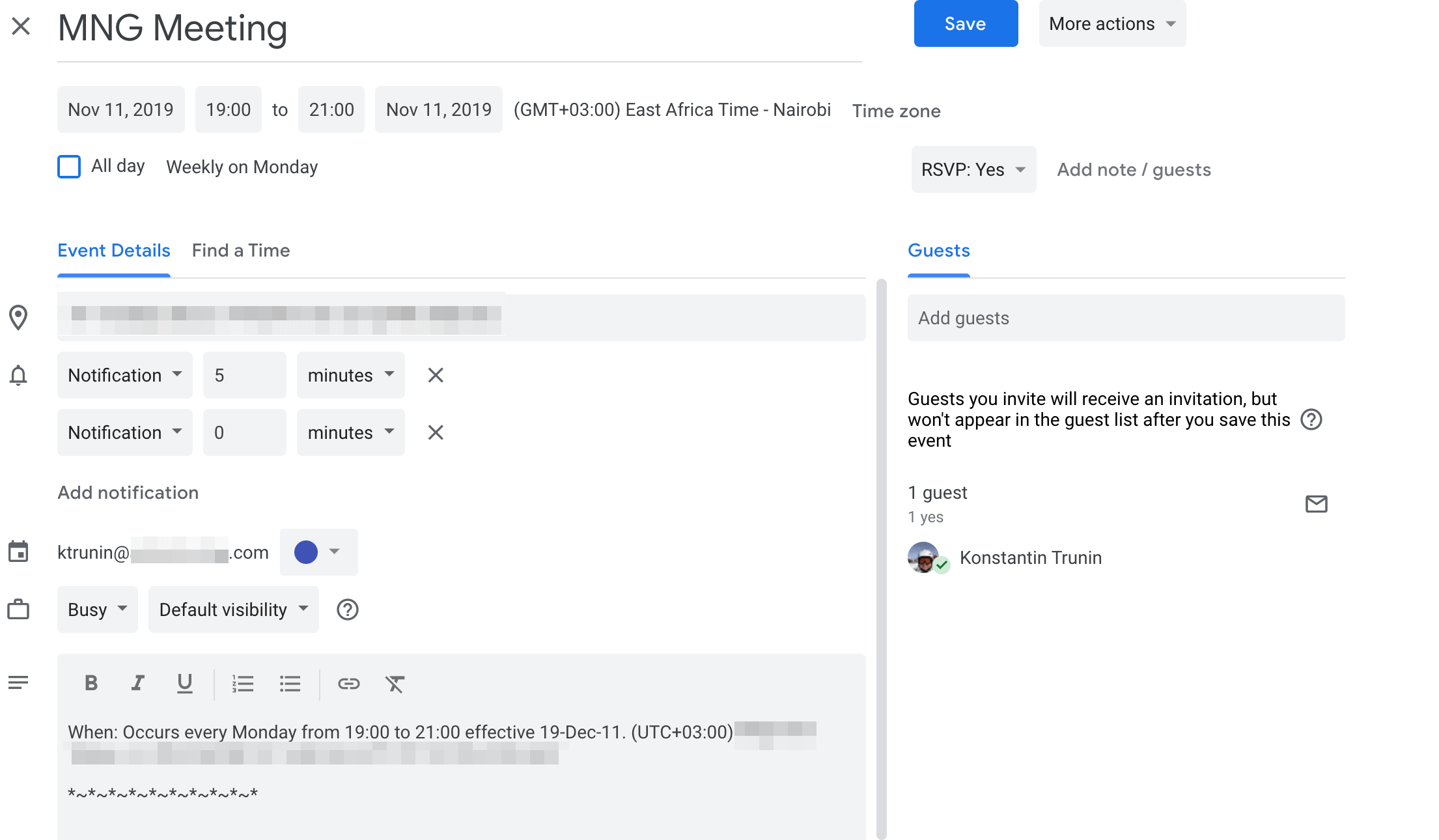Remove the 5 minutes notification
Viewport: 1439px width, 840px height.
click(435, 375)
